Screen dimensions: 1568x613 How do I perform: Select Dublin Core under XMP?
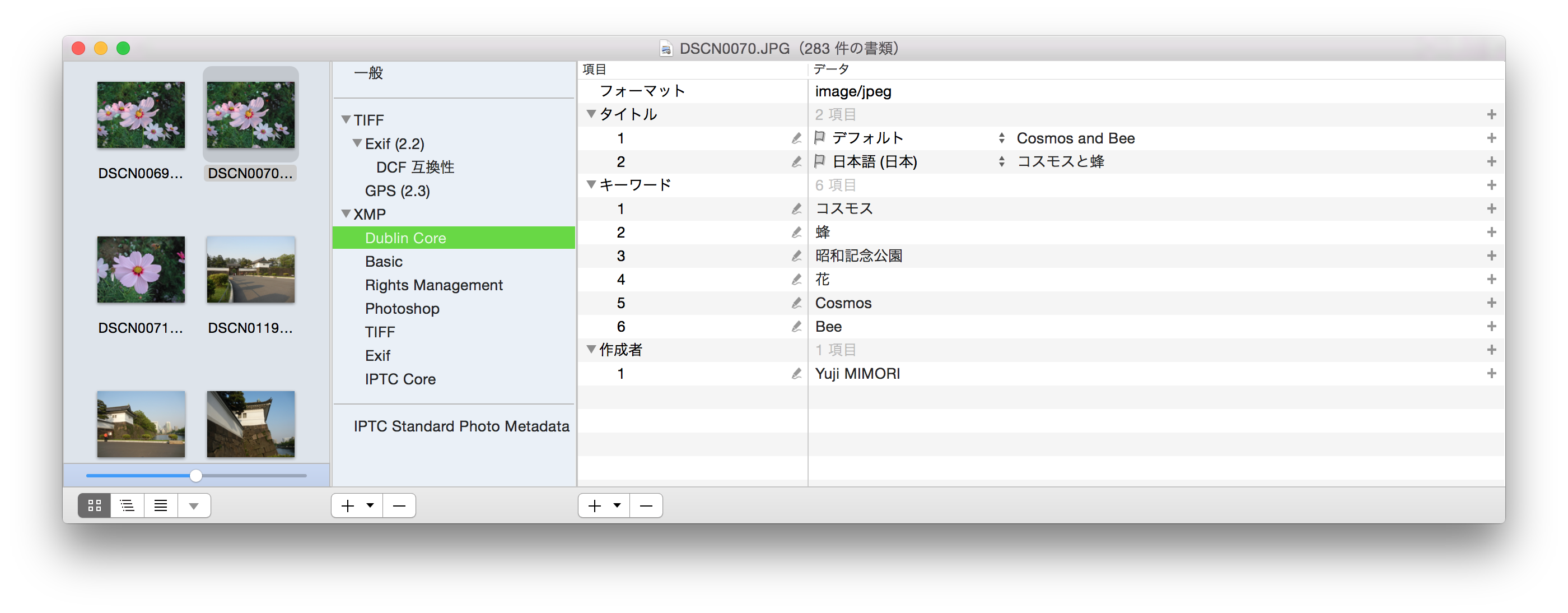tap(454, 238)
